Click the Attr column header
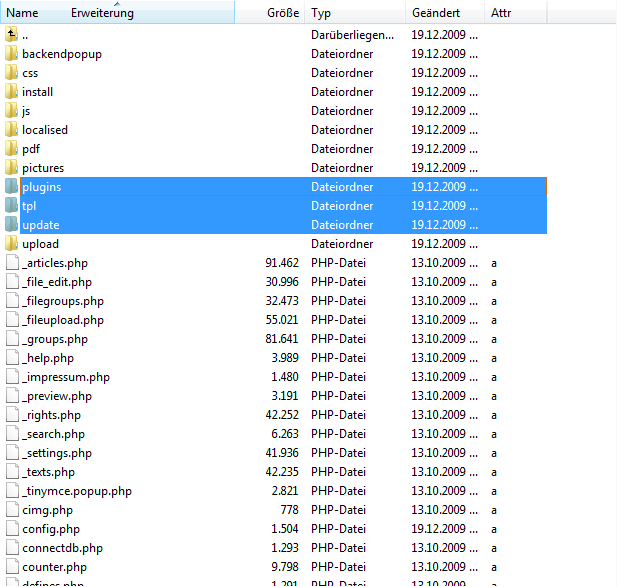 pyautogui.click(x=502, y=13)
